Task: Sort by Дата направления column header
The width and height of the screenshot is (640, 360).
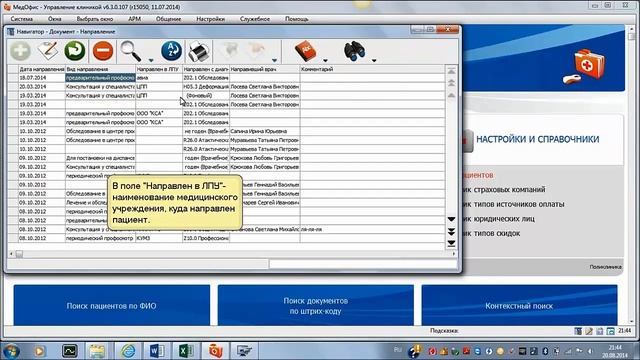Action: point(42,69)
